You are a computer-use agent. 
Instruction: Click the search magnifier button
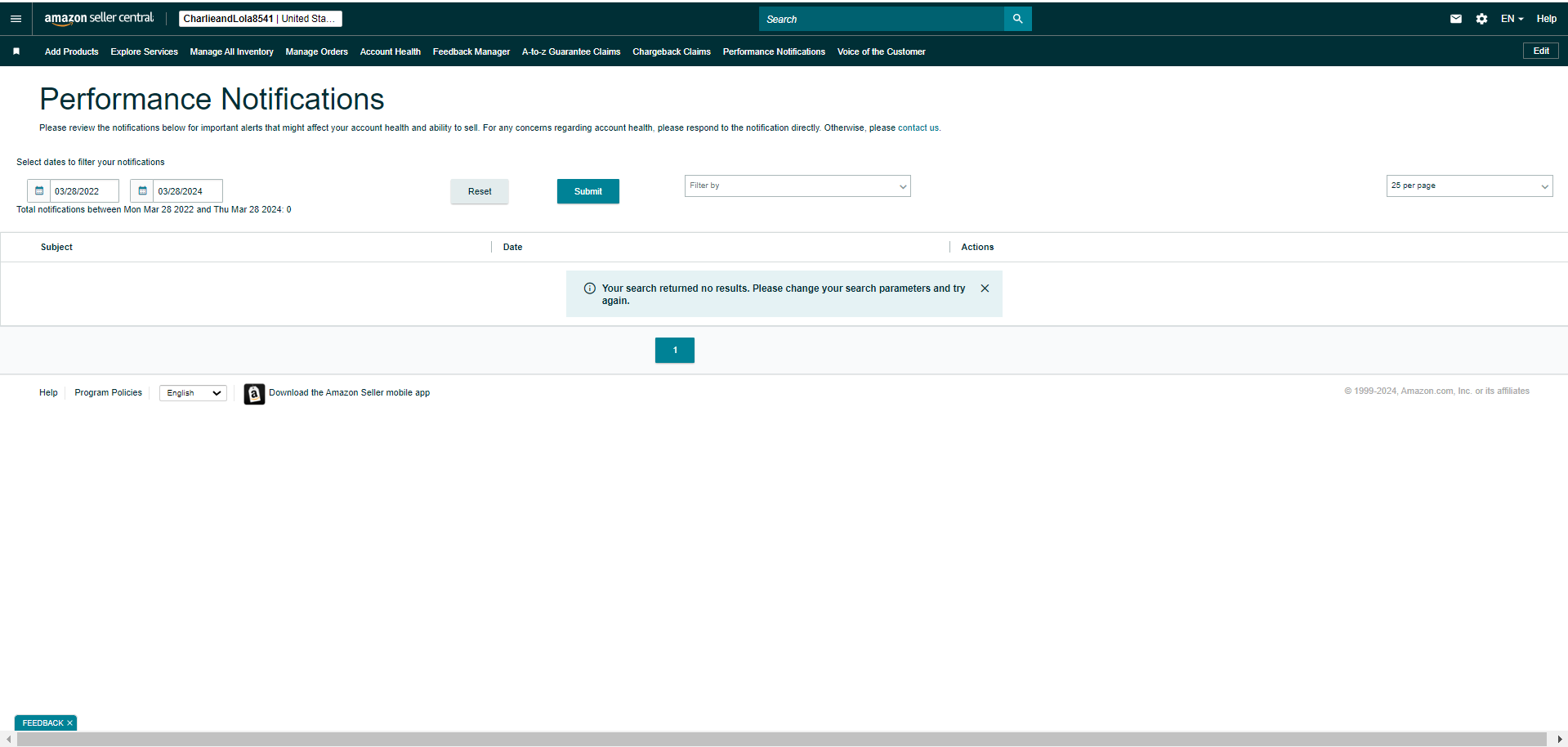click(1017, 19)
